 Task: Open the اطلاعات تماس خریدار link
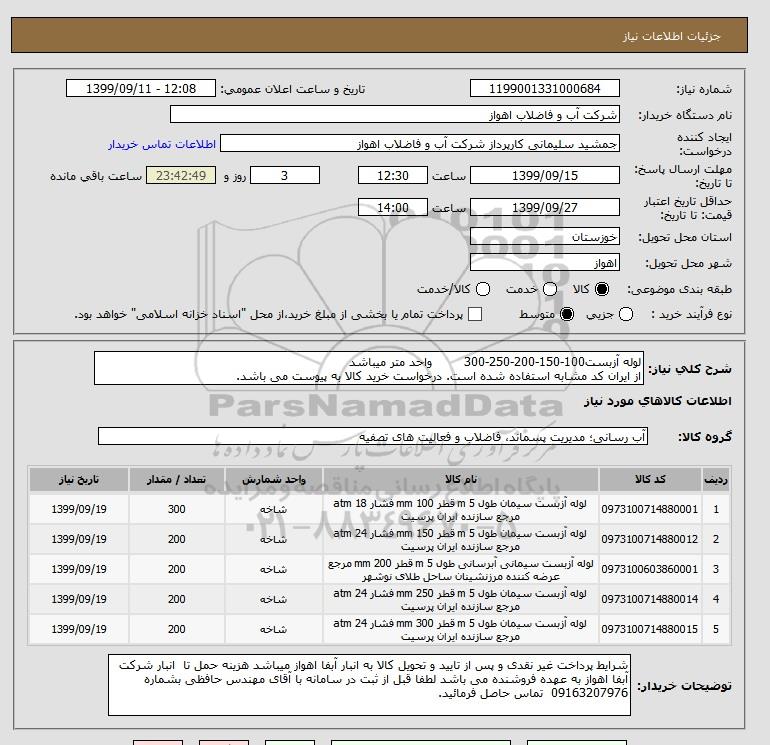162,144
